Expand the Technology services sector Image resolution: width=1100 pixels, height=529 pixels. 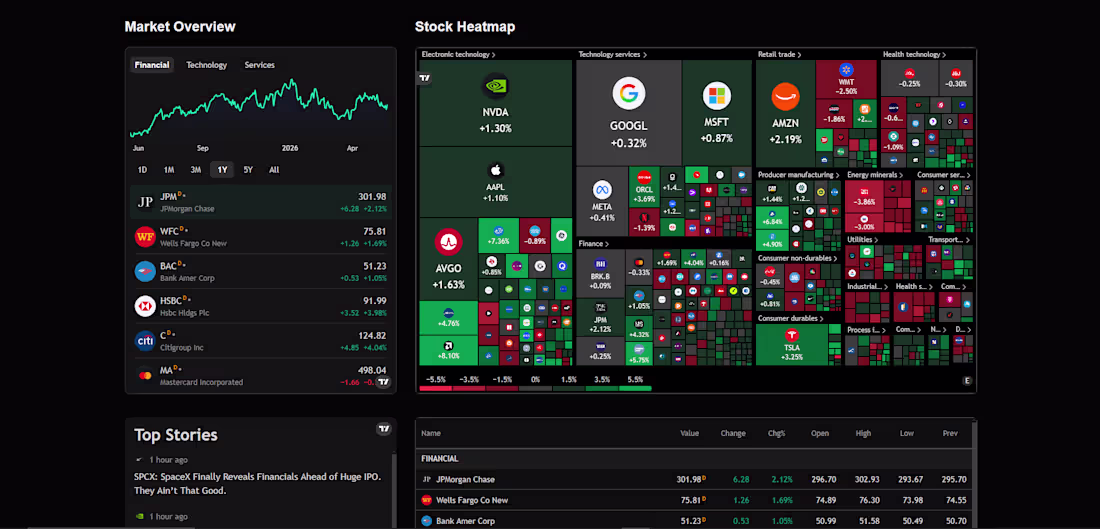pos(612,54)
